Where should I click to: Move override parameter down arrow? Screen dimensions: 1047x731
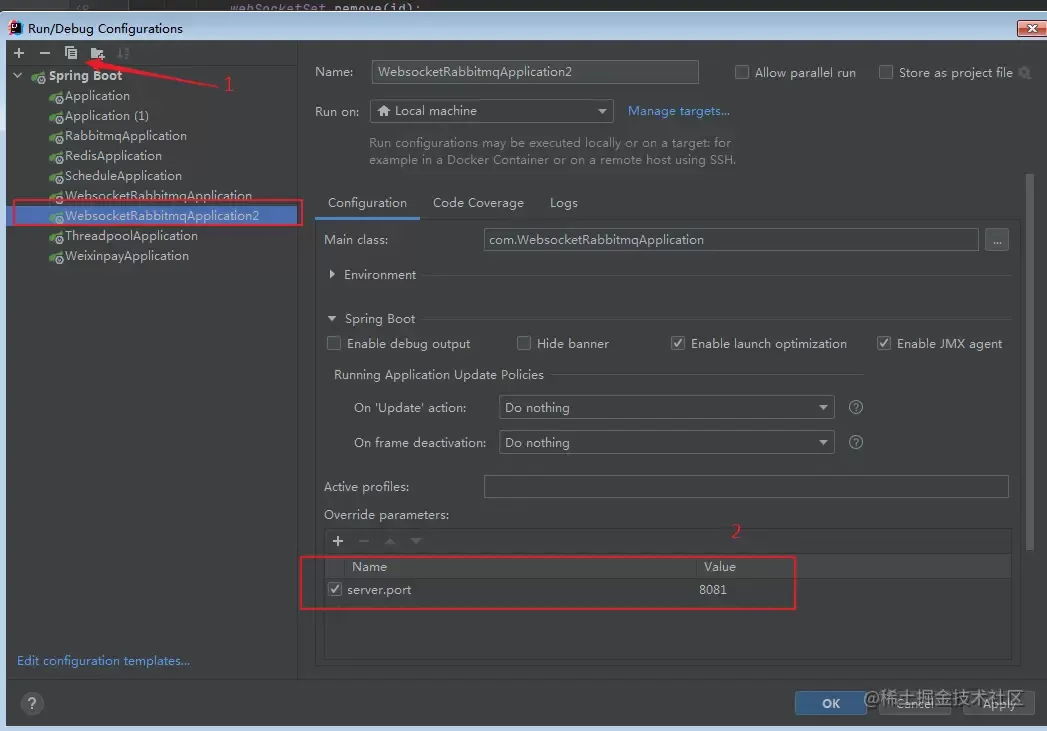tap(416, 541)
